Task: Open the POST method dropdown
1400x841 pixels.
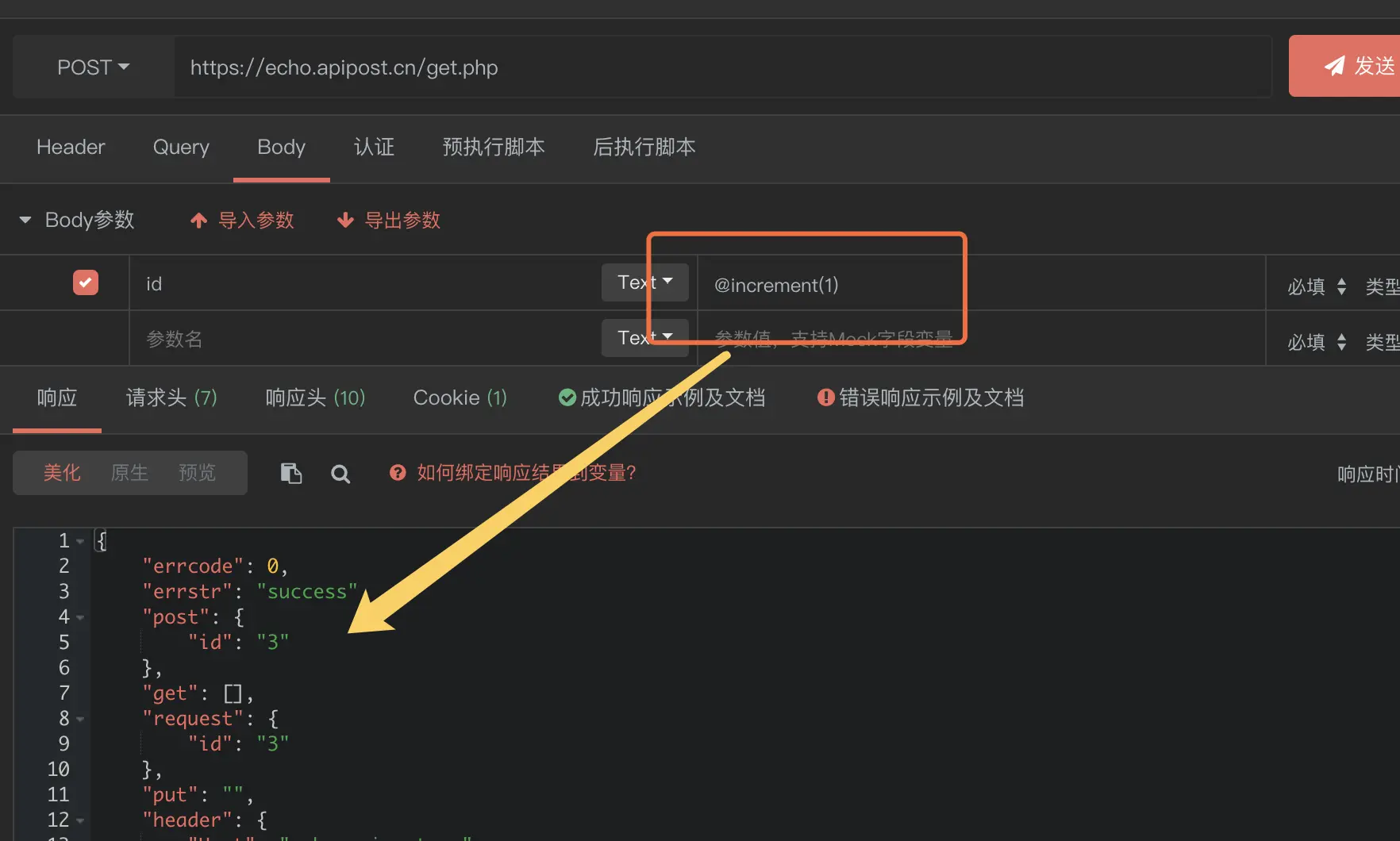Action: (x=94, y=67)
